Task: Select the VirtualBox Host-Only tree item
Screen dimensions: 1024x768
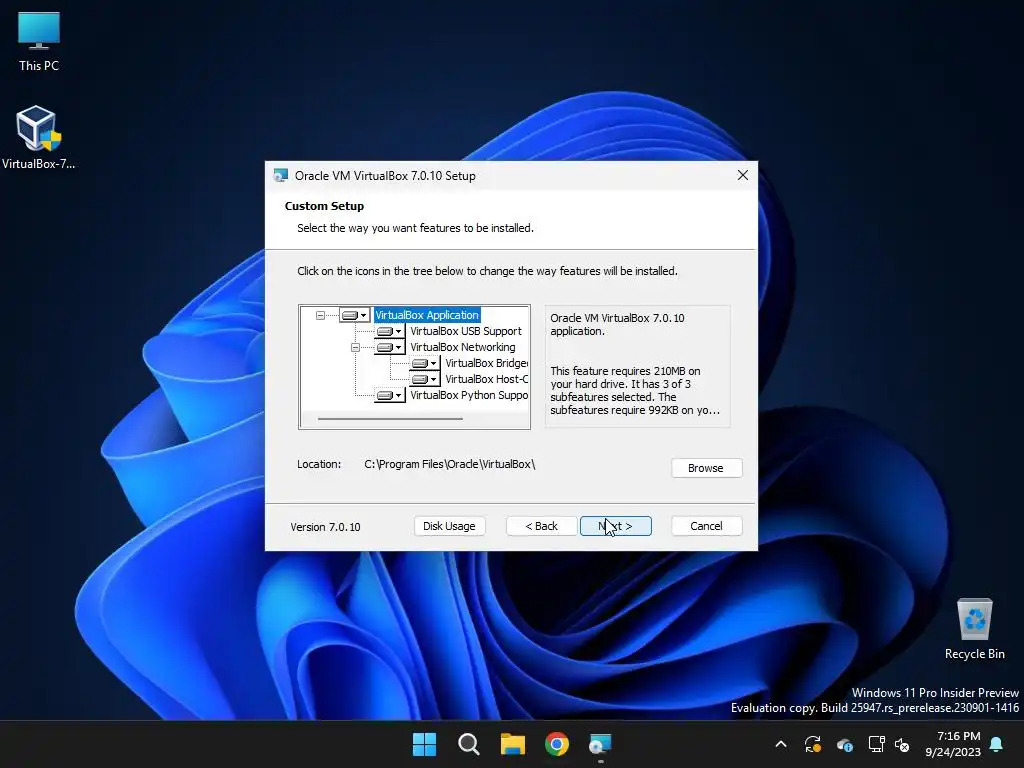Action: [x=487, y=379]
